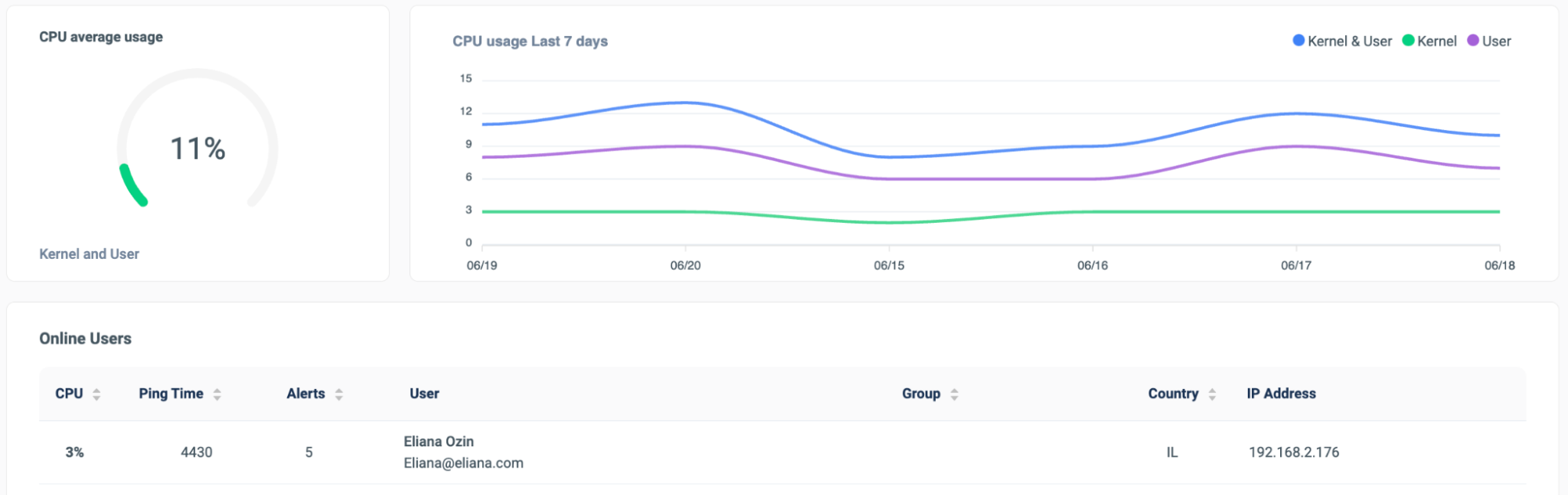
Task: Toggle the green Kernel legend series
Action: tap(1429, 41)
